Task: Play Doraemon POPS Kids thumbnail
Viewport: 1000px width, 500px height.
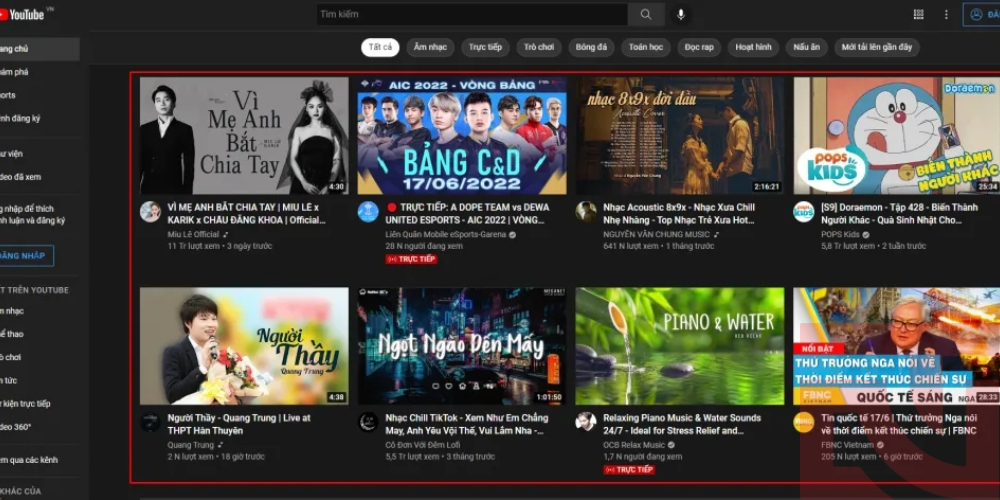Action: [x=897, y=136]
